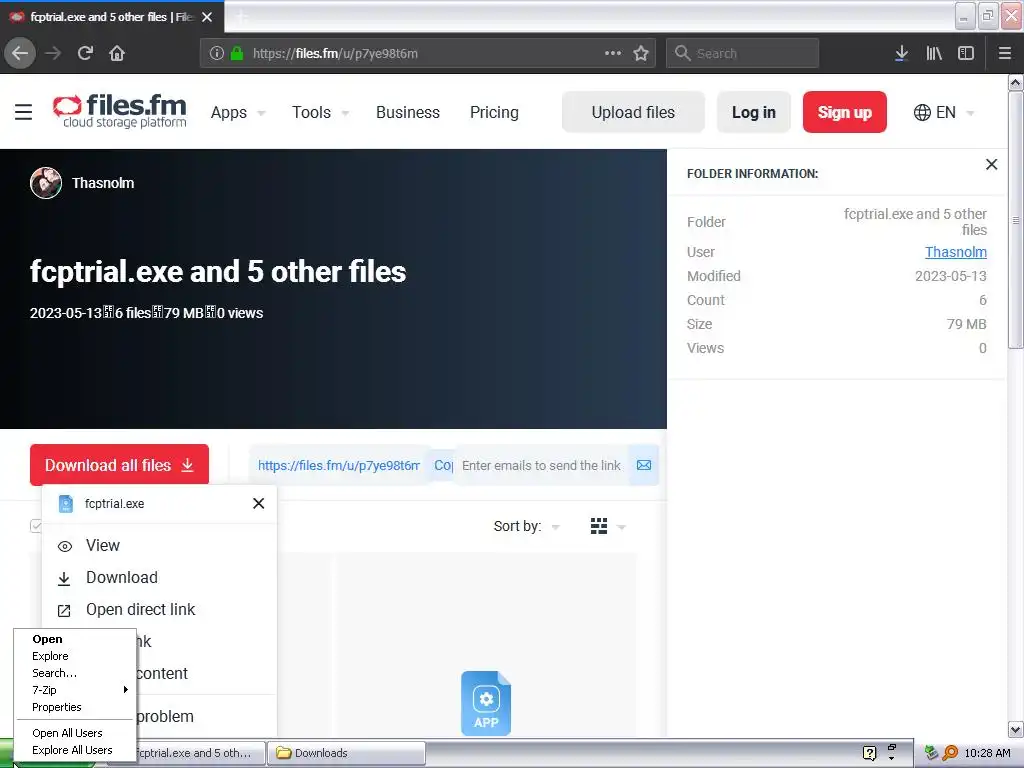
Task: Click the envelope send-link icon
Action: (x=644, y=465)
